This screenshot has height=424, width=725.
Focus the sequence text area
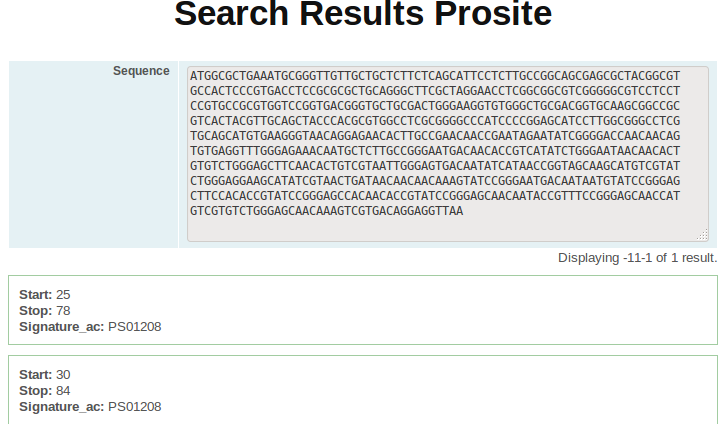pyautogui.click(x=448, y=154)
